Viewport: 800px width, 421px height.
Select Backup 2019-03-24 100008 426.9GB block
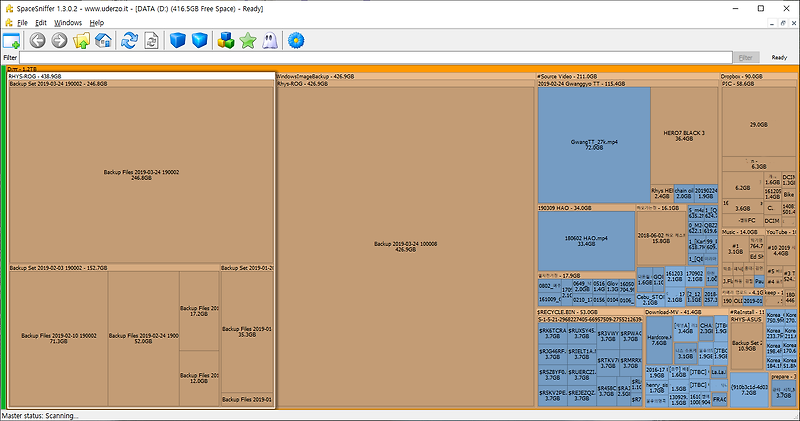[405, 247]
